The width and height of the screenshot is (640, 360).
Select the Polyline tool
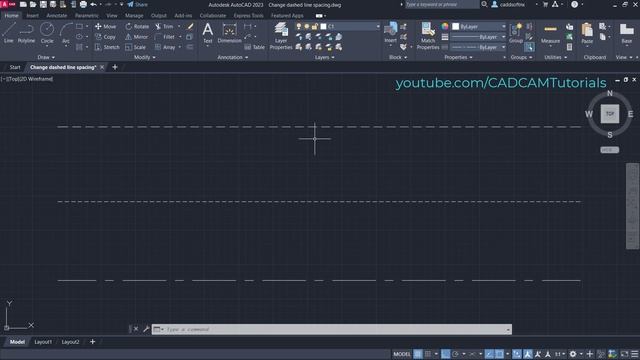[26, 33]
